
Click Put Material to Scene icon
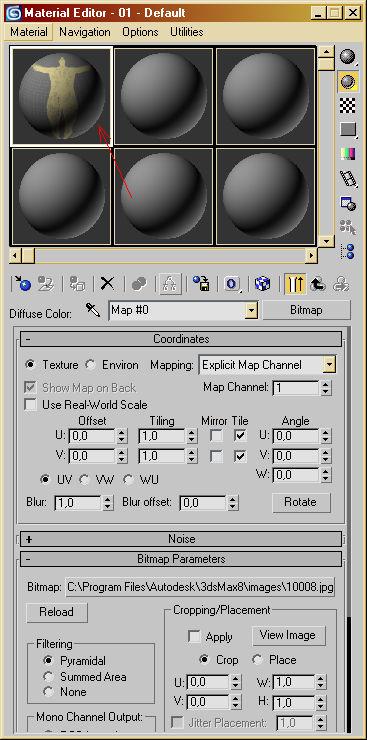(x=46, y=284)
